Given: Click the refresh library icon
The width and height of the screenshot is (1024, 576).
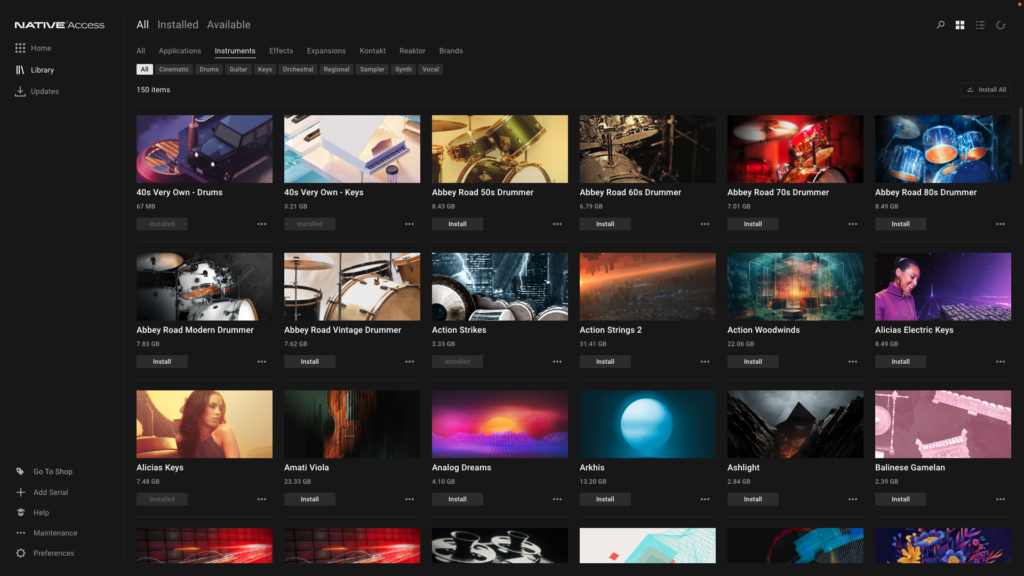Looking at the screenshot, I should tap(1000, 25).
